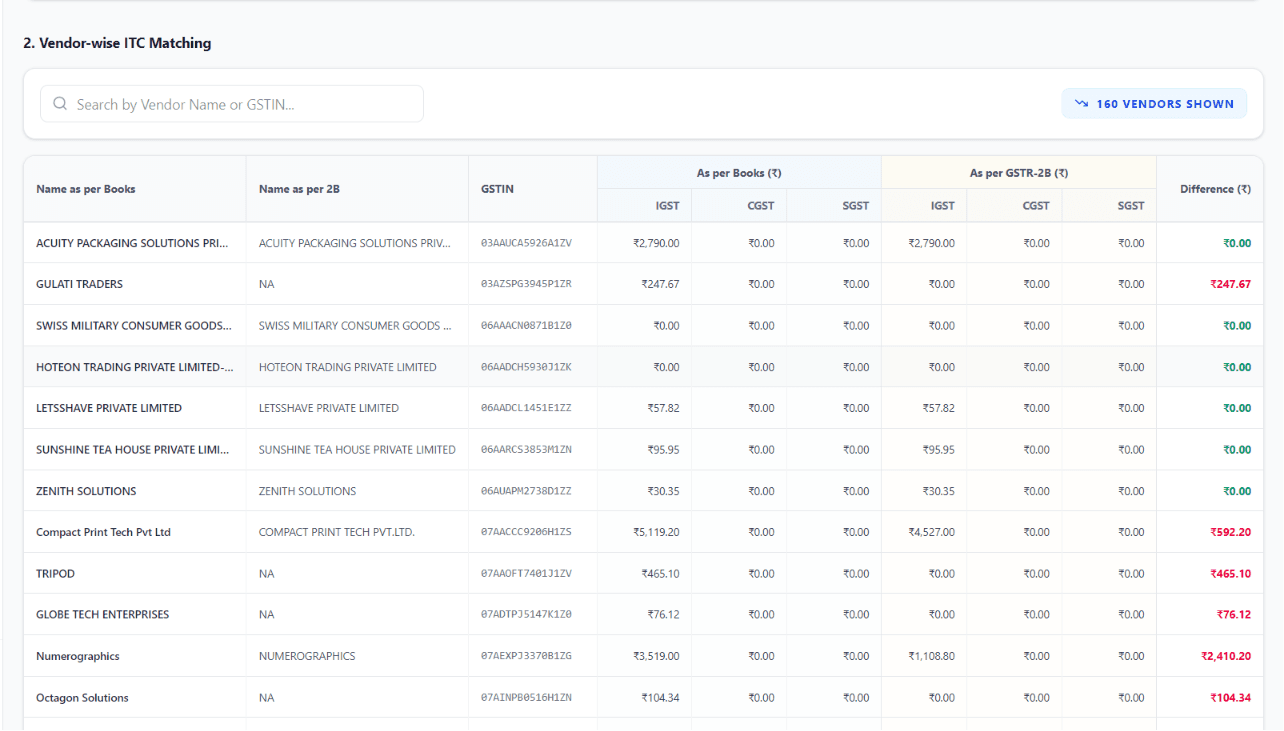Select LETSSHAVE PRIVATE LIMITED 2B name
Screen dimensions: 1284x731
tap(329, 408)
